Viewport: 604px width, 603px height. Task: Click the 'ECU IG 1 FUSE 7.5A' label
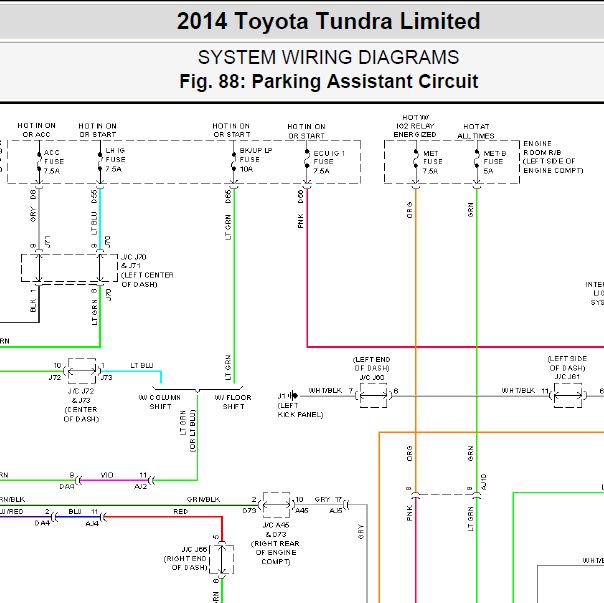329,162
